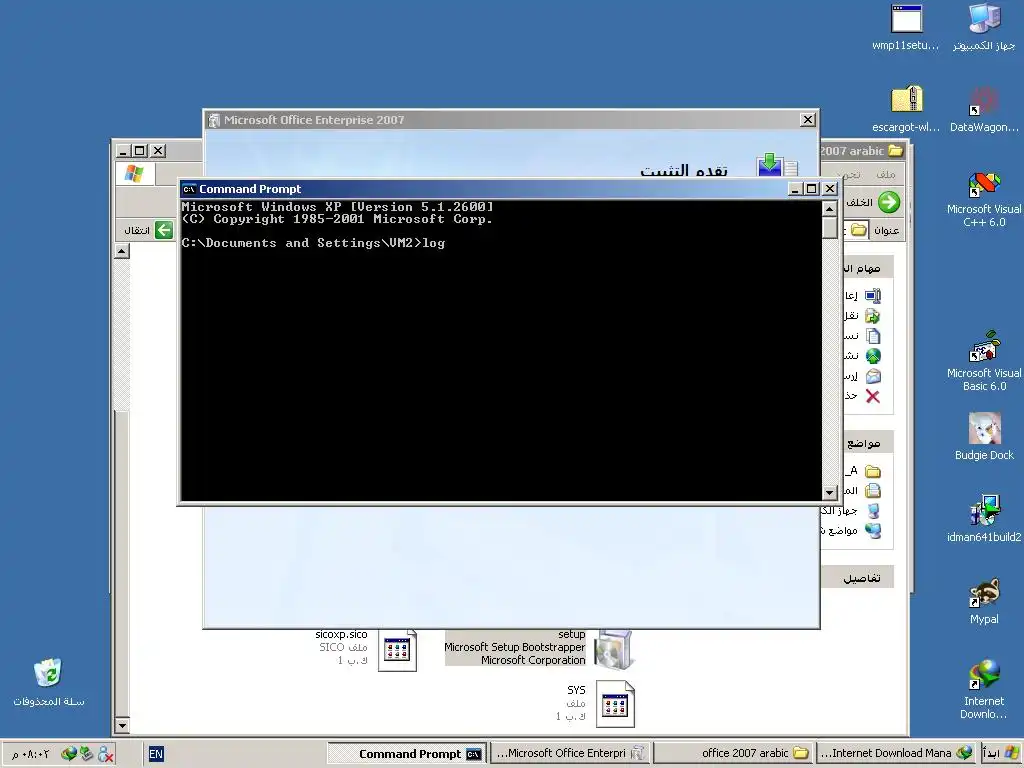Viewport: 1024px width, 768px height.
Task: Click the EN language indicator in taskbar
Action: (156, 754)
